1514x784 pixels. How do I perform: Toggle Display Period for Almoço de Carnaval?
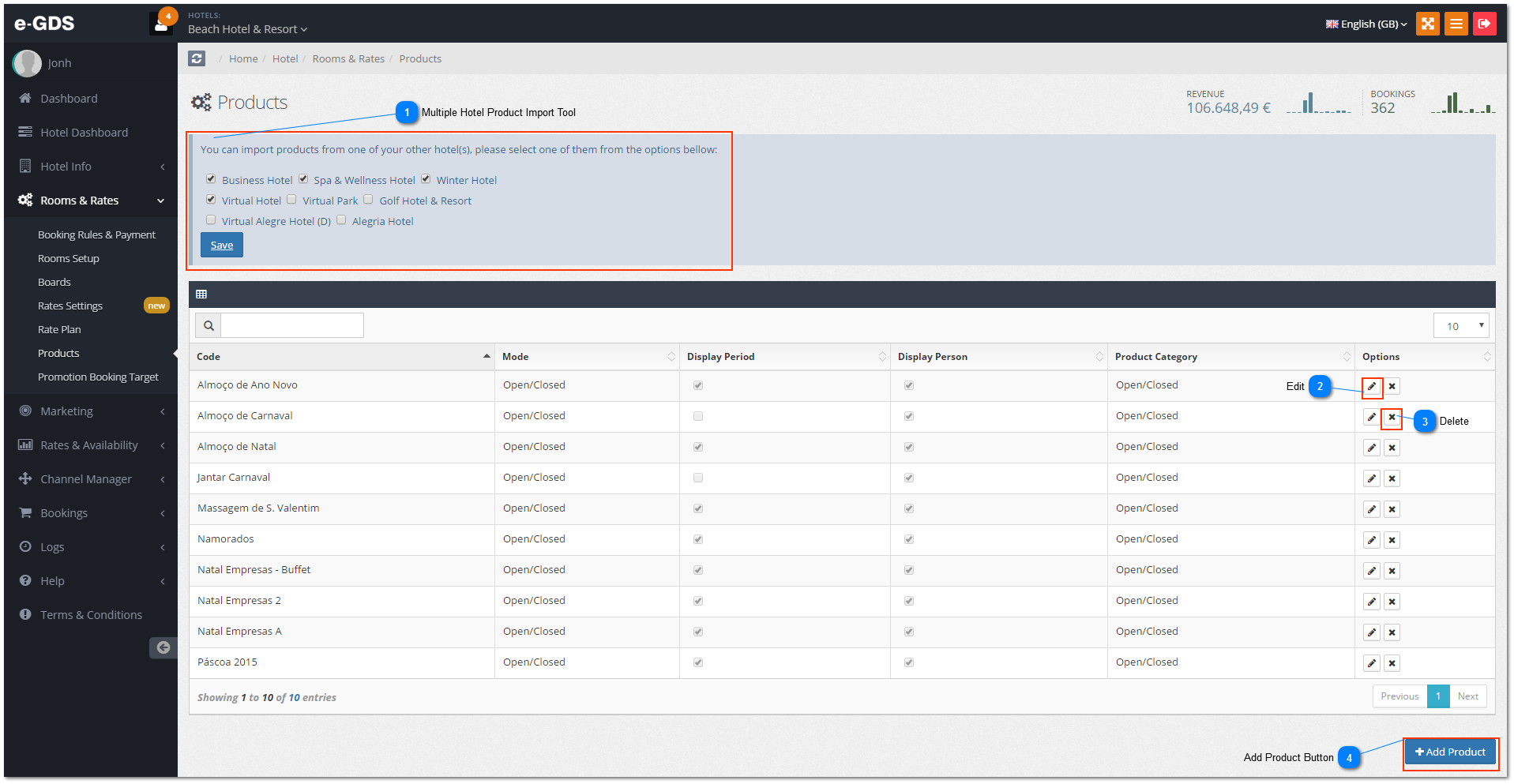coord(698,416)
